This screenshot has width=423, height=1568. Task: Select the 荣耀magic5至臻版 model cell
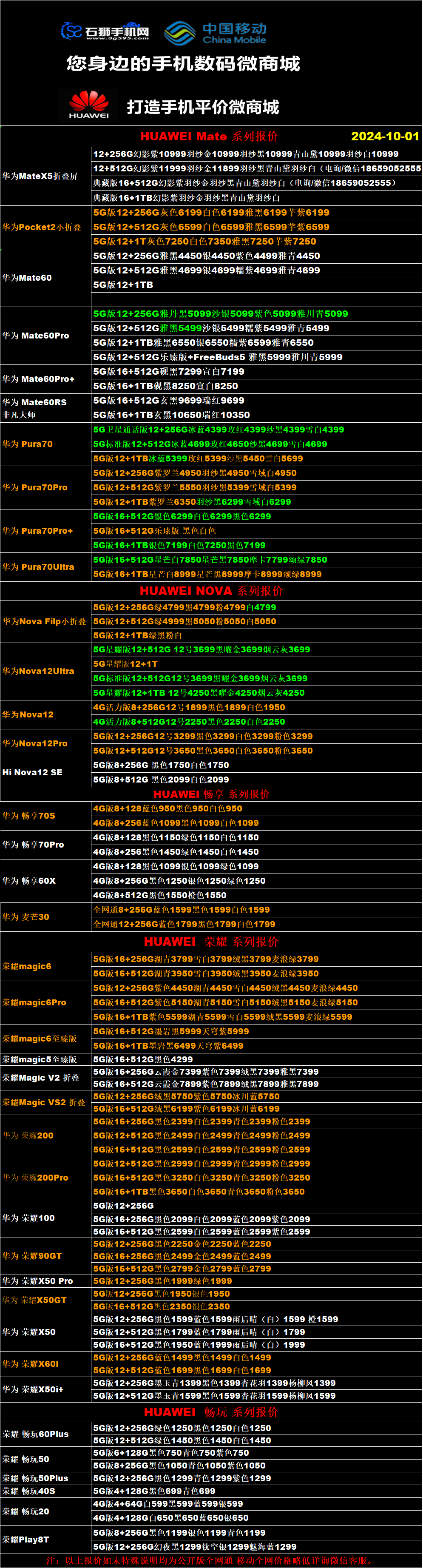[45, 1060]
